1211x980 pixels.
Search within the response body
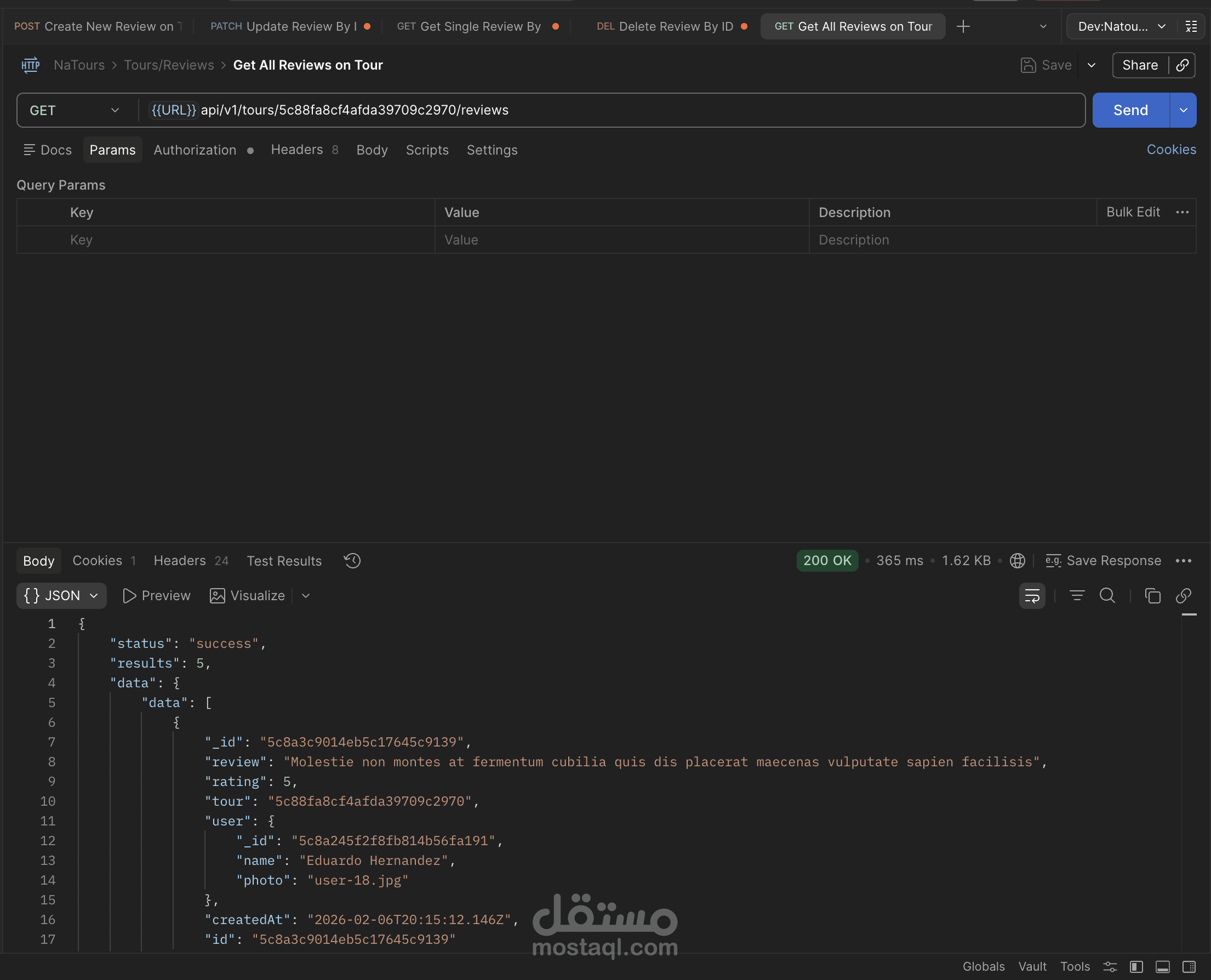(1107, 596)
